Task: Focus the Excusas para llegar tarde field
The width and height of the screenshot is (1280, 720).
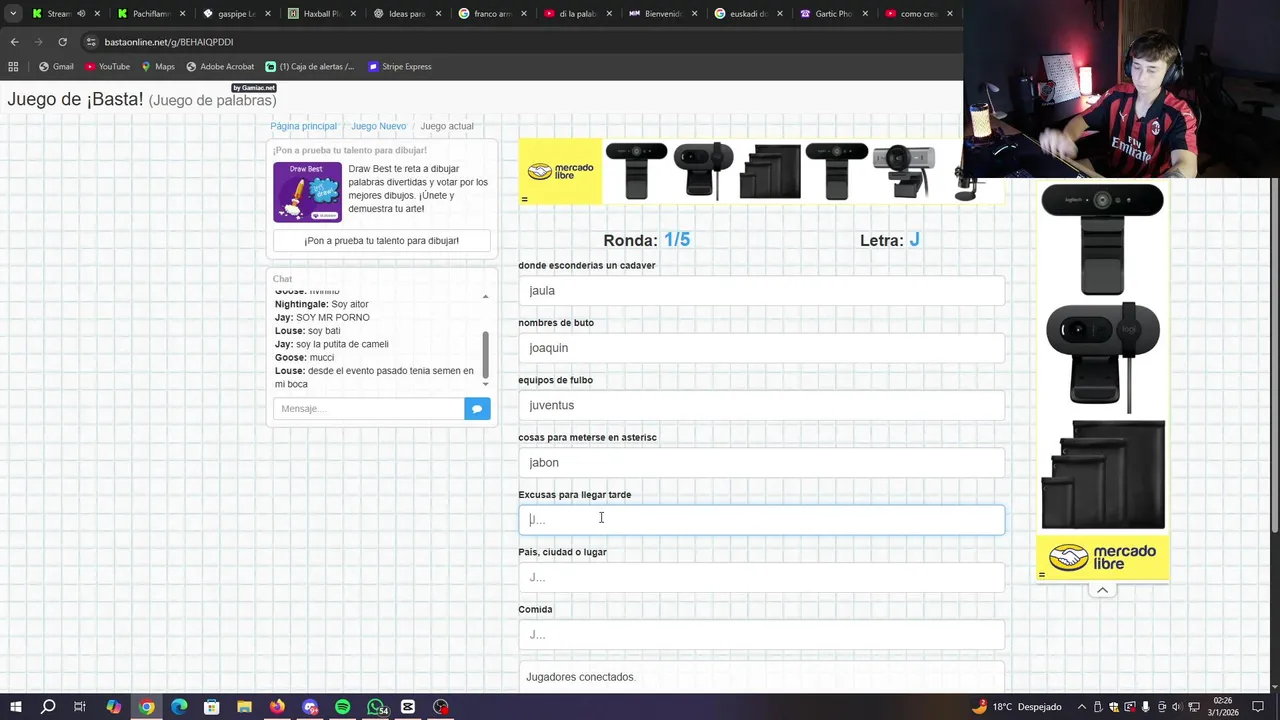Action: pos(761,520)
